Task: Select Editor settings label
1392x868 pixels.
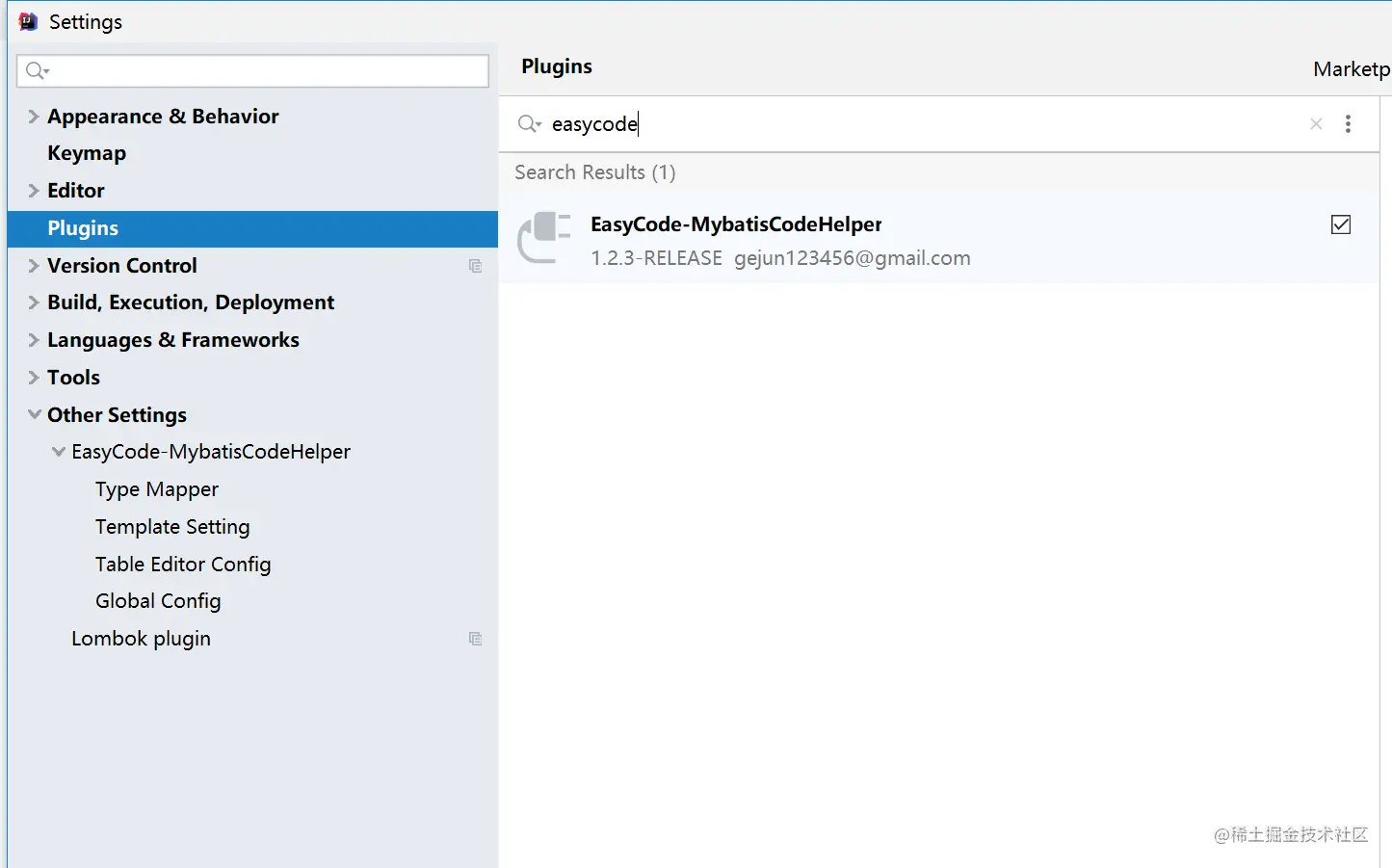Action: (76, 191)
